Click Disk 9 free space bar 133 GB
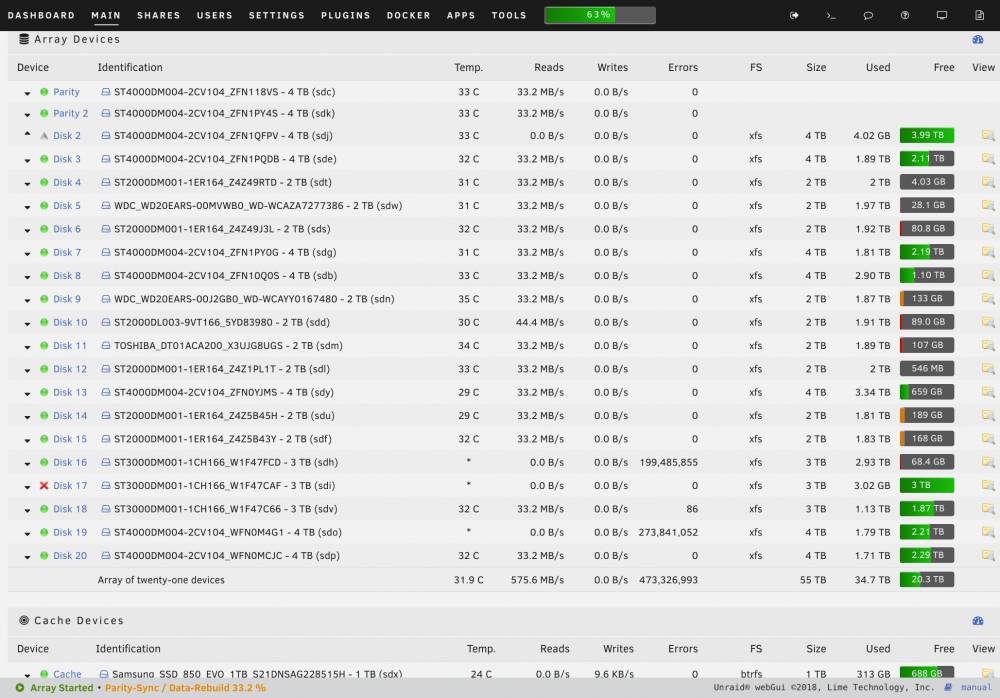 tap(927, 299)
